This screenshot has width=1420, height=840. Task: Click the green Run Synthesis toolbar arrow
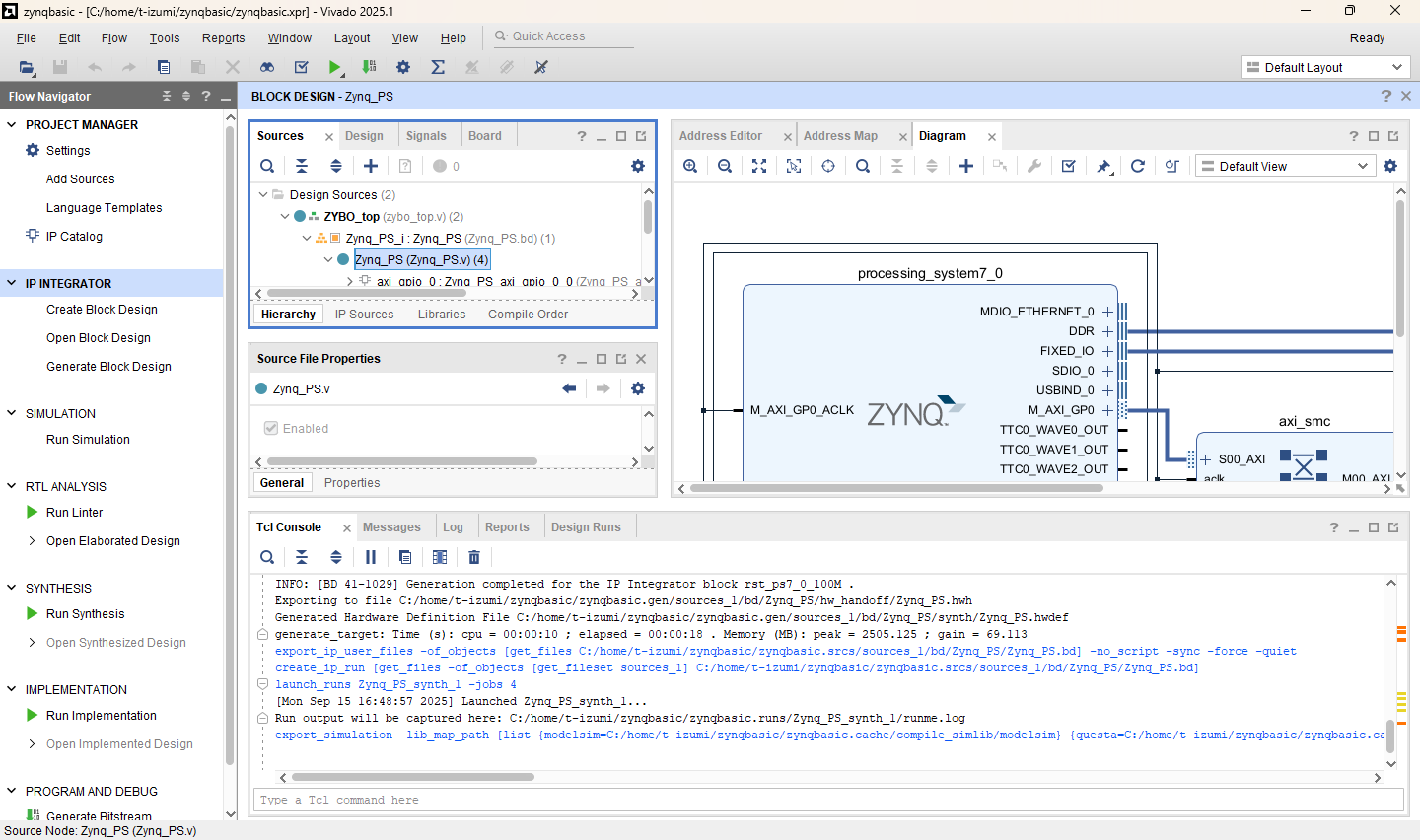tap(334, 67)
